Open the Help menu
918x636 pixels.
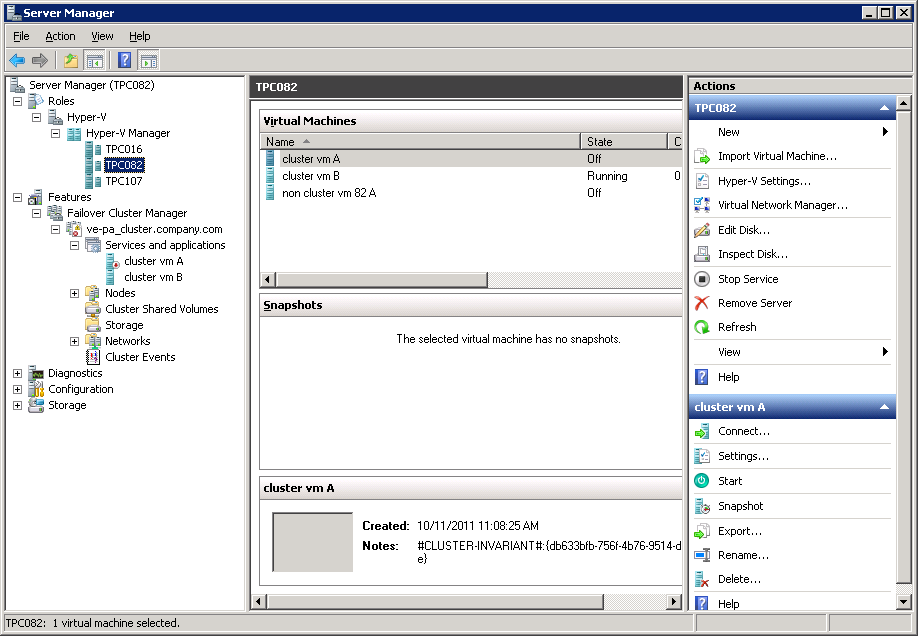tap(139, 36)
